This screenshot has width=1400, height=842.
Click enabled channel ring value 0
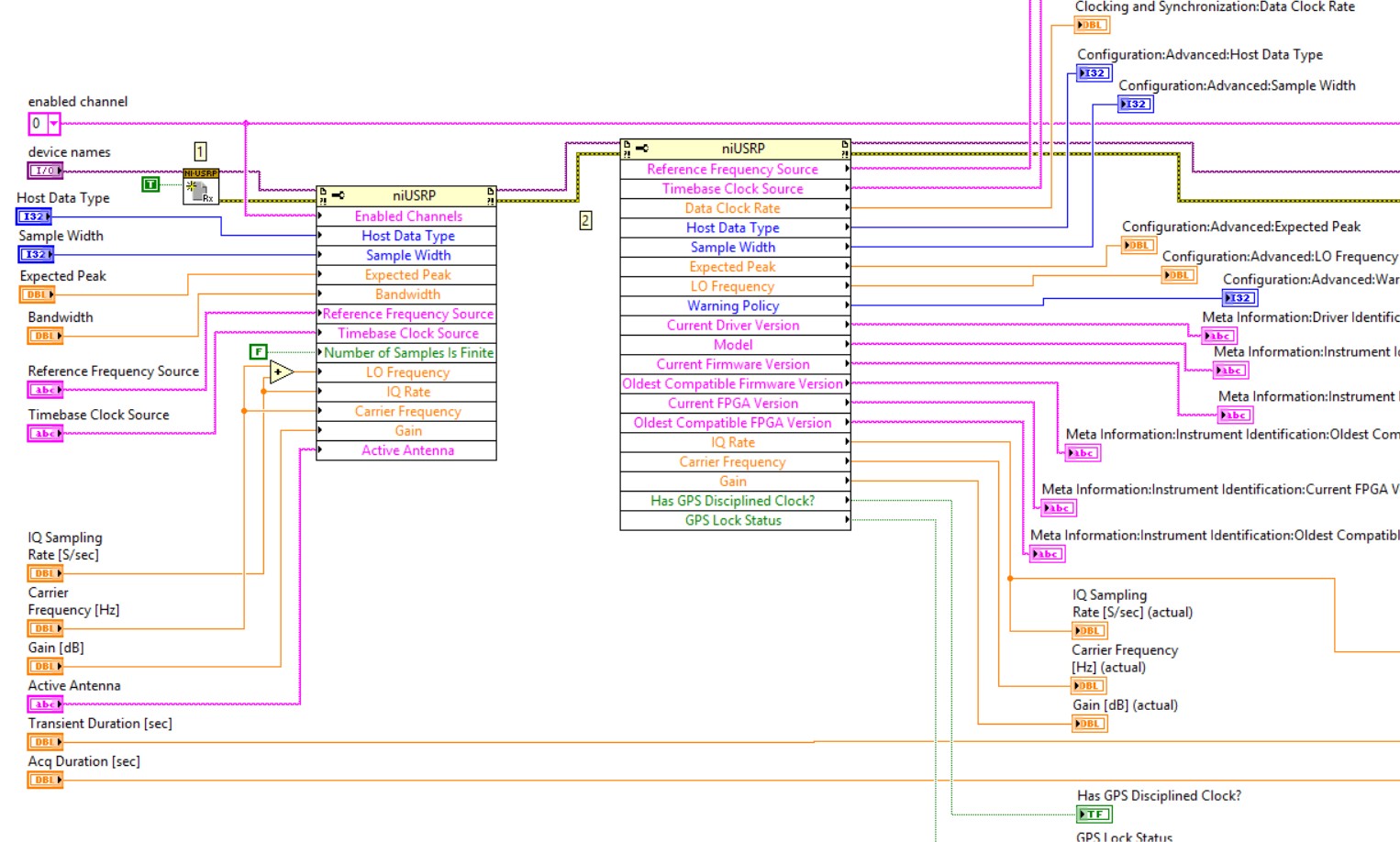(x=37, y=123)
